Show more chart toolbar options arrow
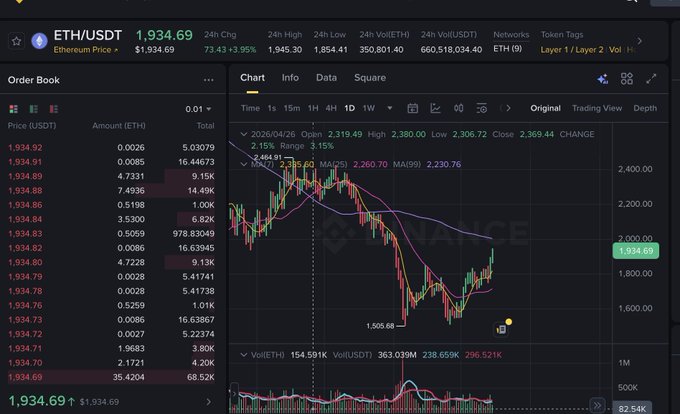Screen dimensions: 680x414 [508, 108]
